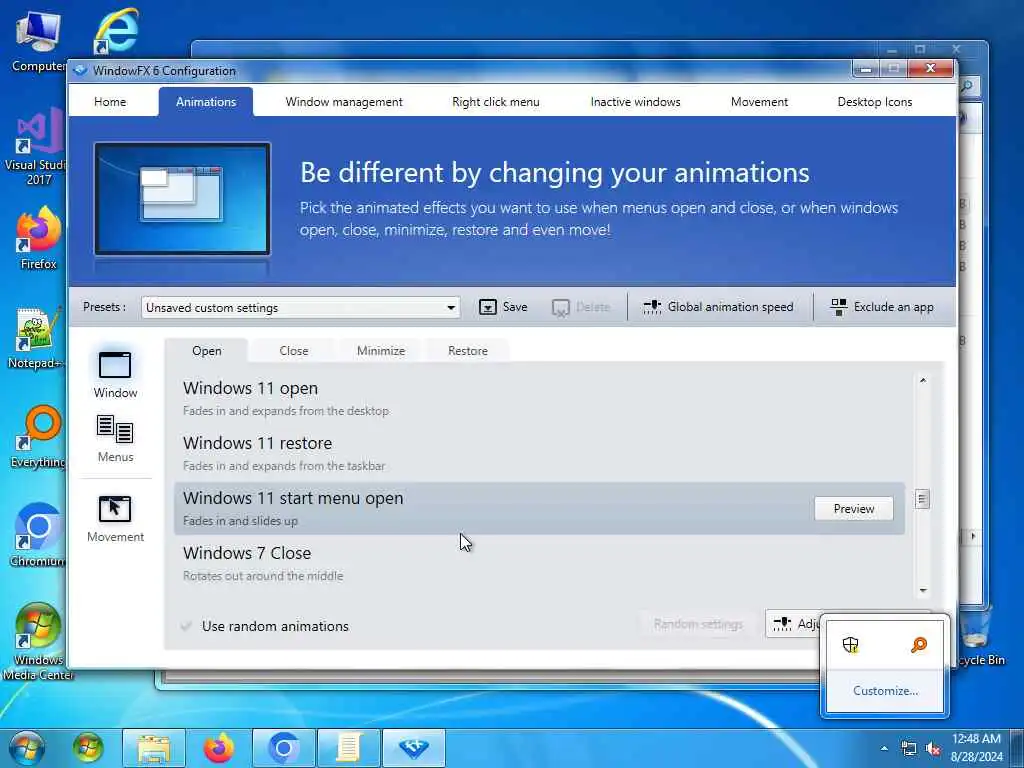The width and height of the screenshot is (1024, 768).
Task: Click Exclude an app
Action: pyautogui.click(x=882, y=307)
